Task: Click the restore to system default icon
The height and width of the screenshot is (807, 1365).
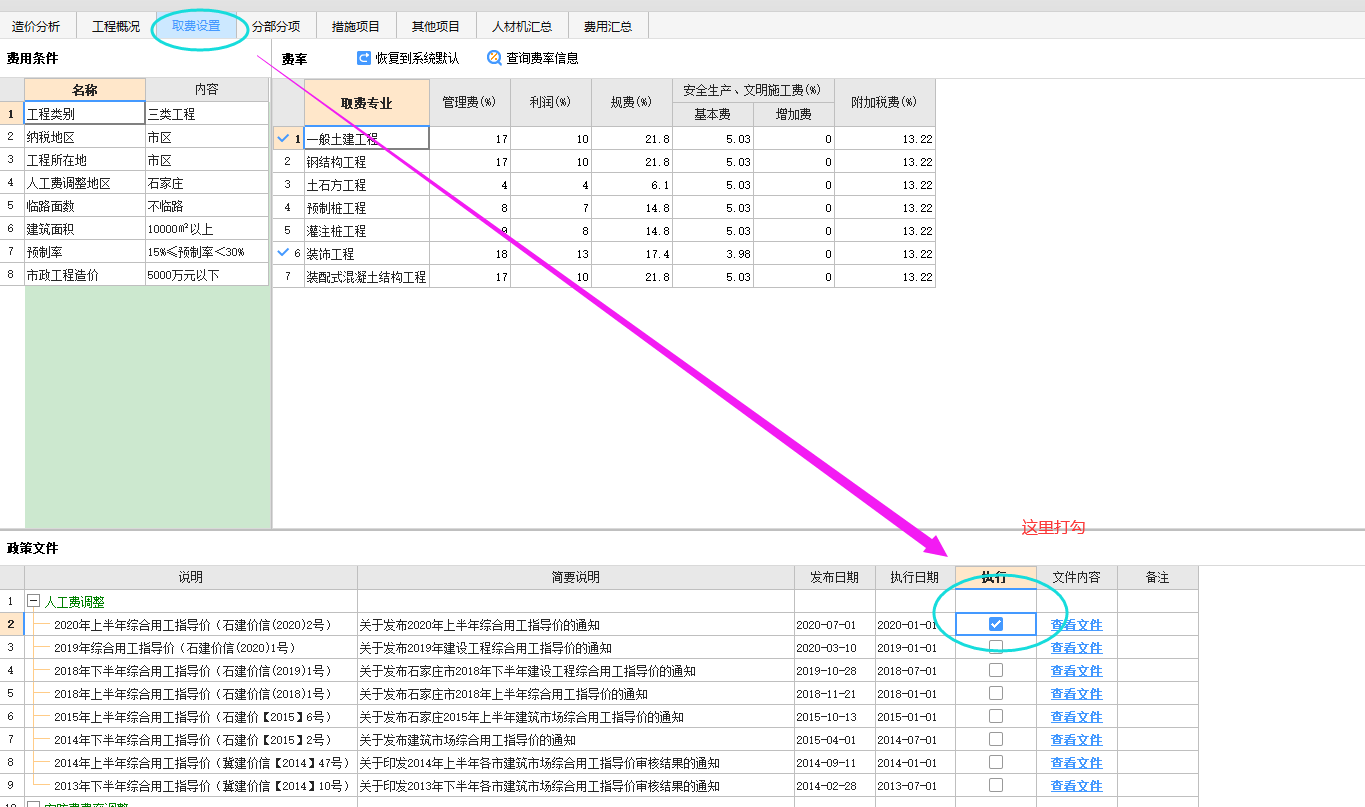Action: tap(364, 58)
